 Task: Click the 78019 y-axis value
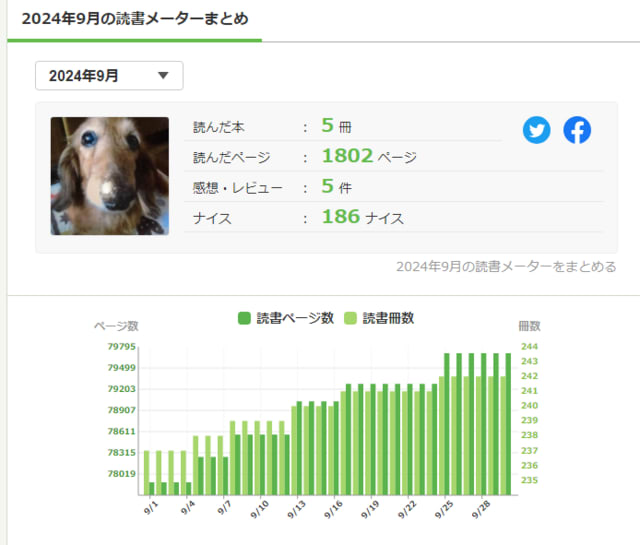click(x=121, y=474)
